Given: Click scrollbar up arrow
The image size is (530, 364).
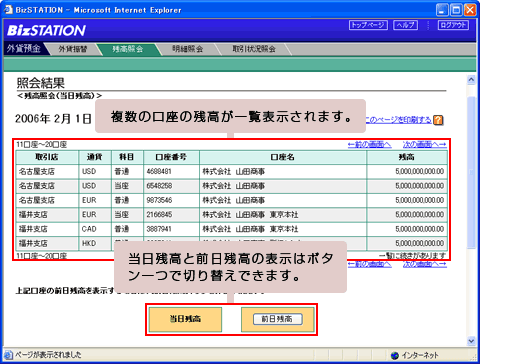Looking at the screenshot, I should (471, 80).
